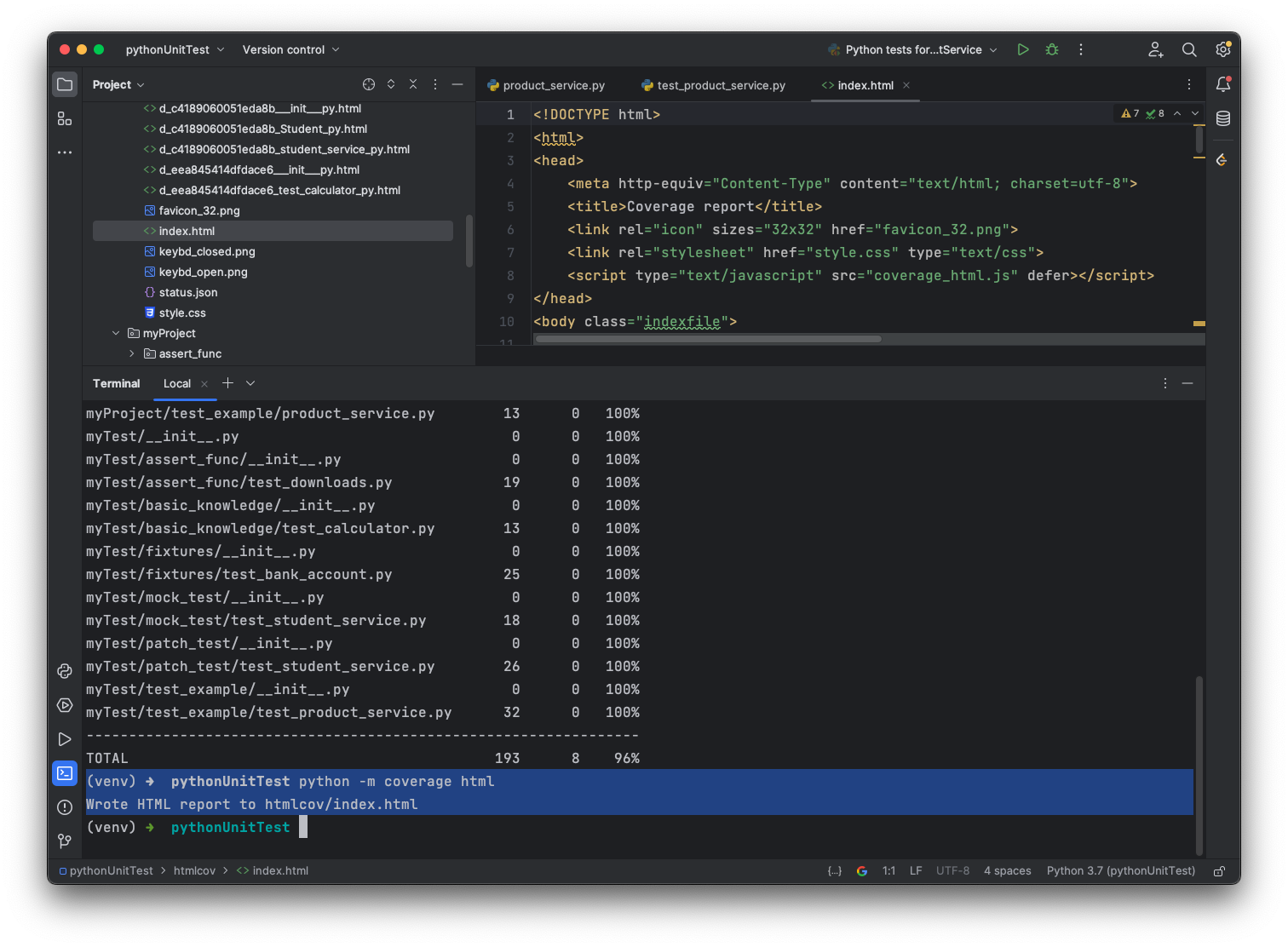Viewport: 1288px width, 947px height.
Task: Open the Python Console tool window
Action: 65,671
